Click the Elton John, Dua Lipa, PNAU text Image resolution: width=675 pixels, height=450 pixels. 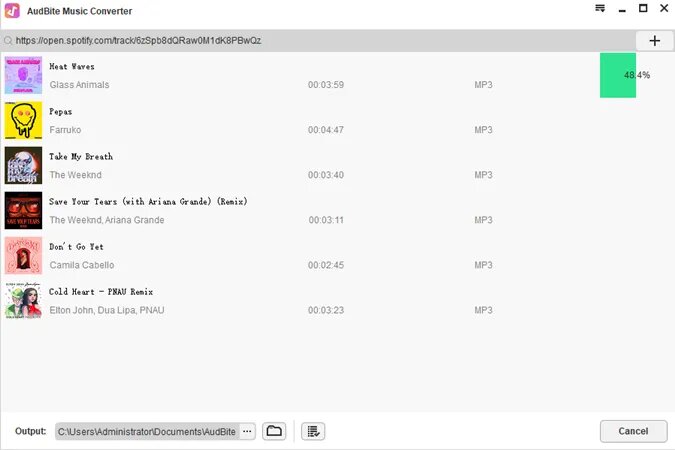pyautogui.click(x=107, y=310)
